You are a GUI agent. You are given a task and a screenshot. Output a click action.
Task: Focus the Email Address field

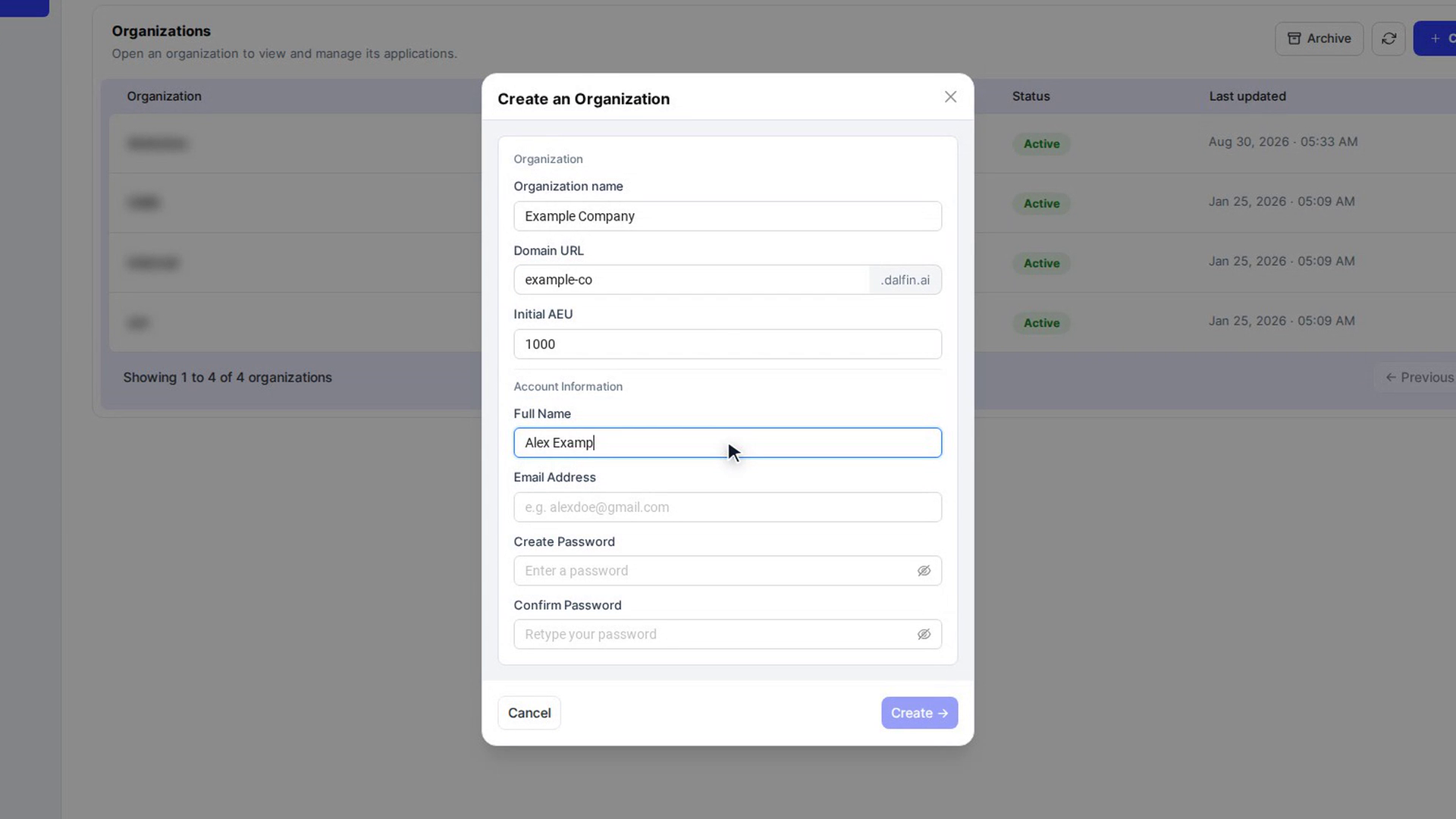pyautogui.click(x=727, y=507)
